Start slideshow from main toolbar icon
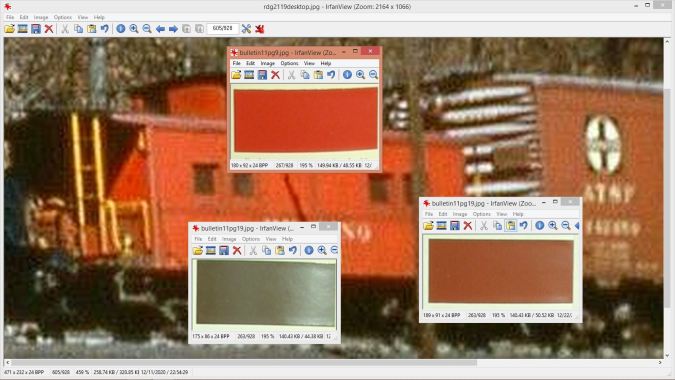The image size is (675, 380). click(22, 29)
